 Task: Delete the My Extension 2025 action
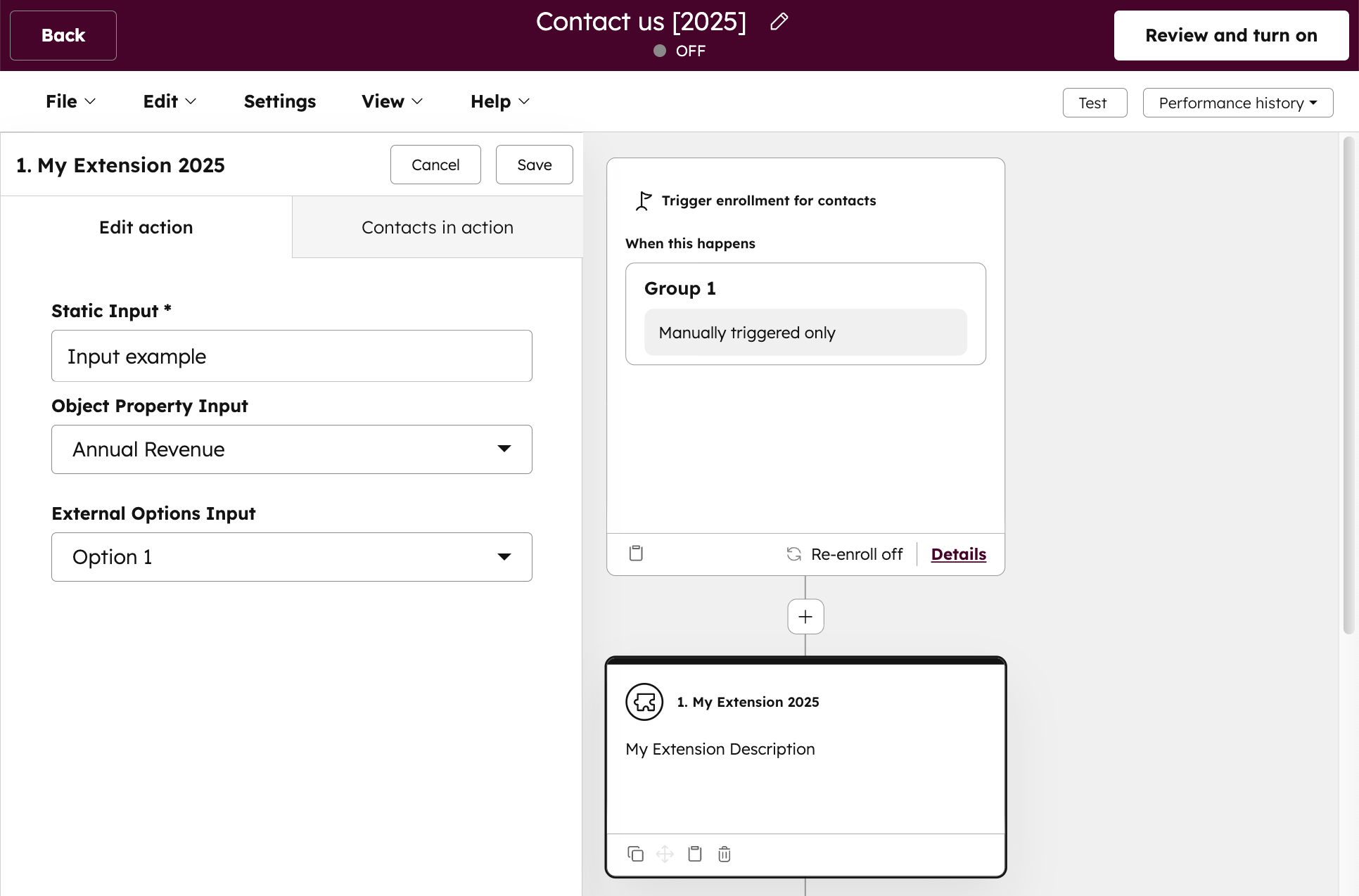(x=725, y=854)
